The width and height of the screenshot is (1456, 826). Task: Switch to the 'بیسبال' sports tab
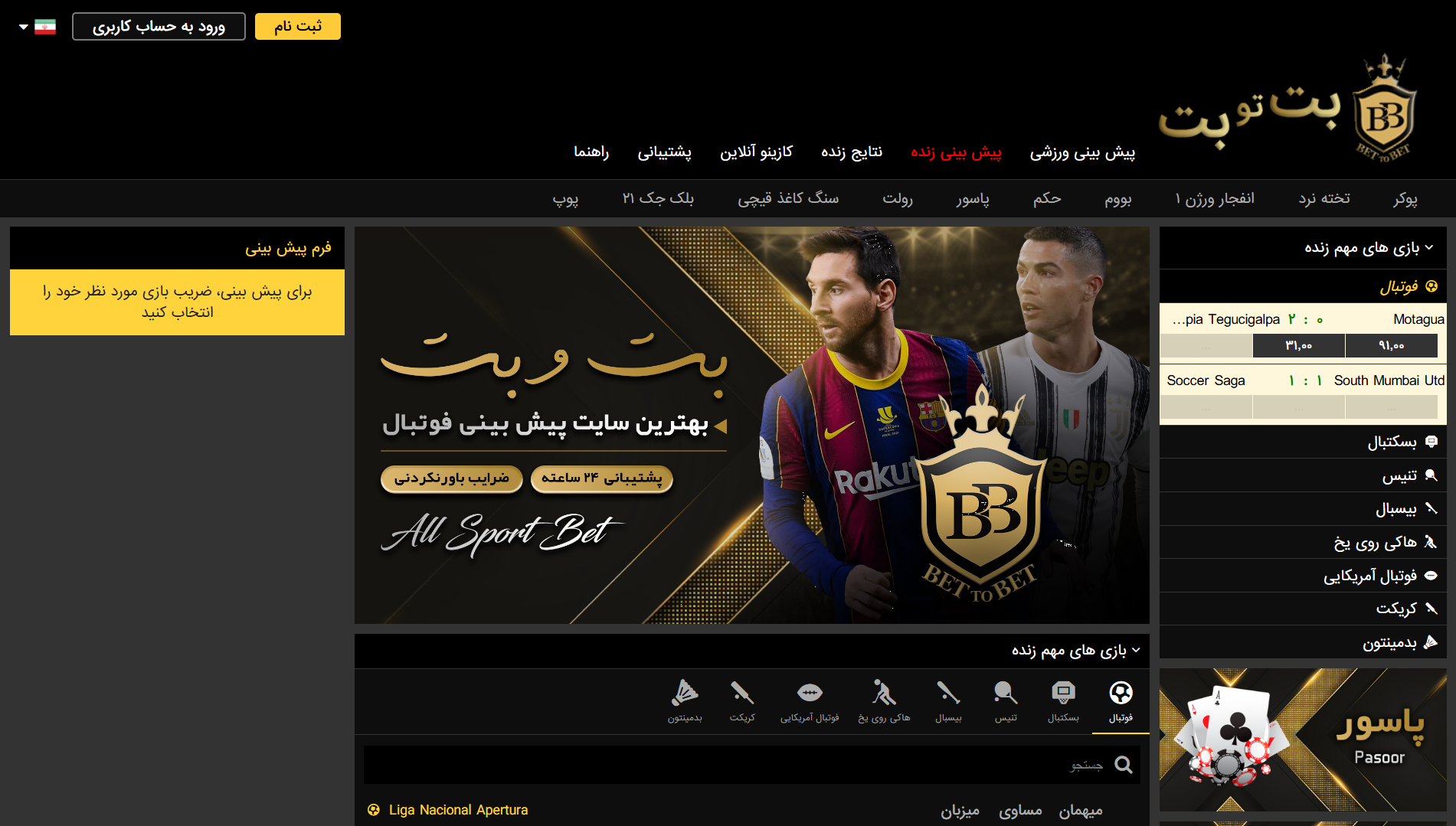point(948,701)
